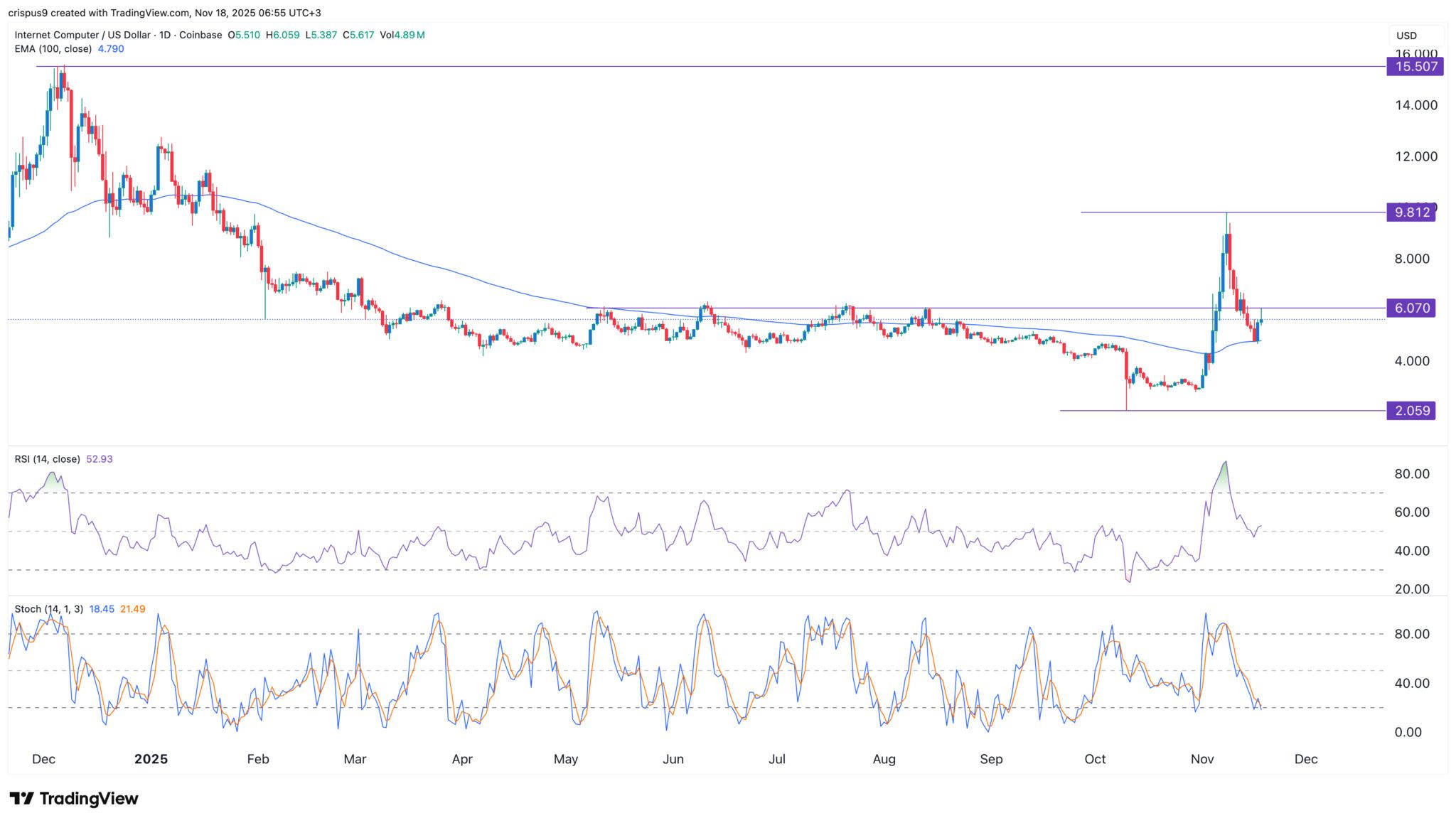Screen dimensions: 1456x823
Task: Click the Nov label on time axis
Action: pos(1202,759)
